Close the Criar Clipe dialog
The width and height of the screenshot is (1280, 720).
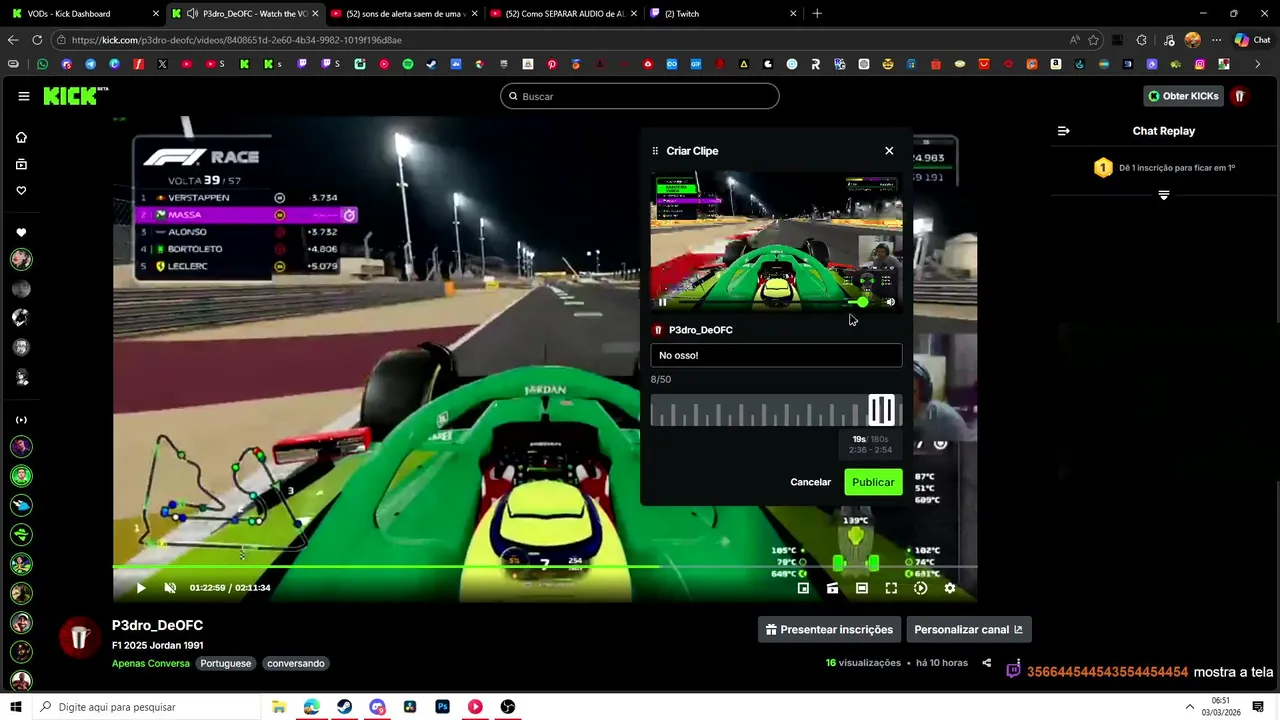pos(889,151)
